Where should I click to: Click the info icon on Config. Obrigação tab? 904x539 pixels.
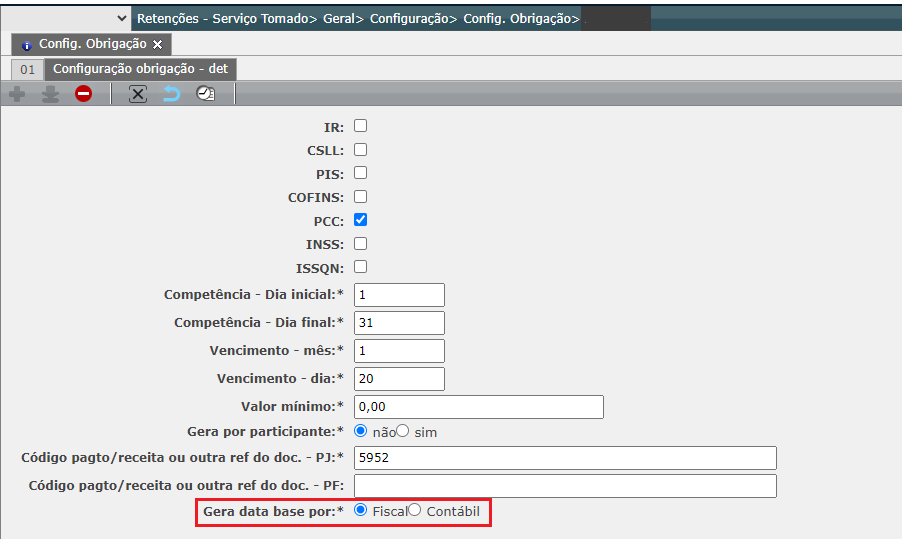[27, 45]
